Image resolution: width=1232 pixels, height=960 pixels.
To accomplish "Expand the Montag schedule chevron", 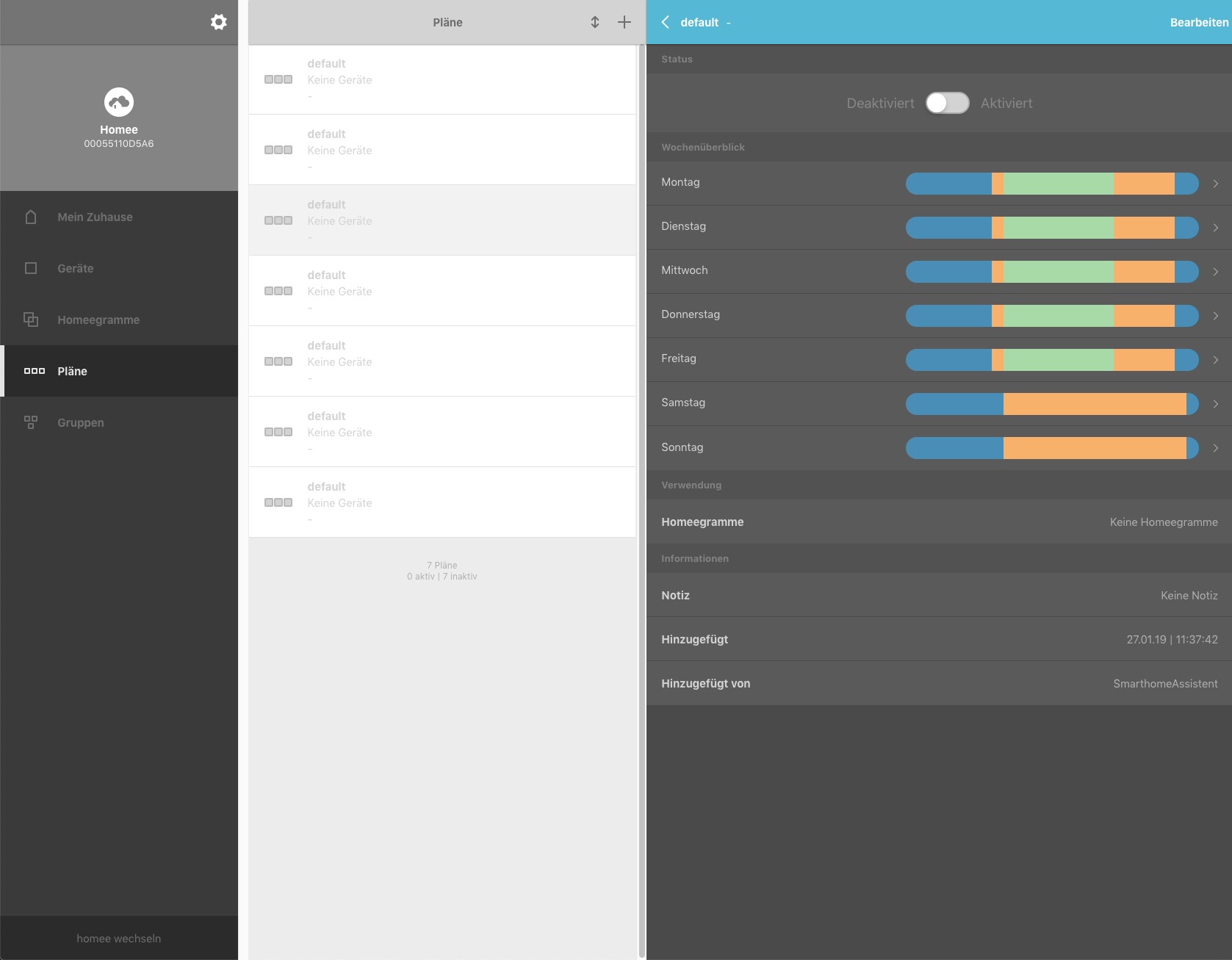I will (1216, 184).
